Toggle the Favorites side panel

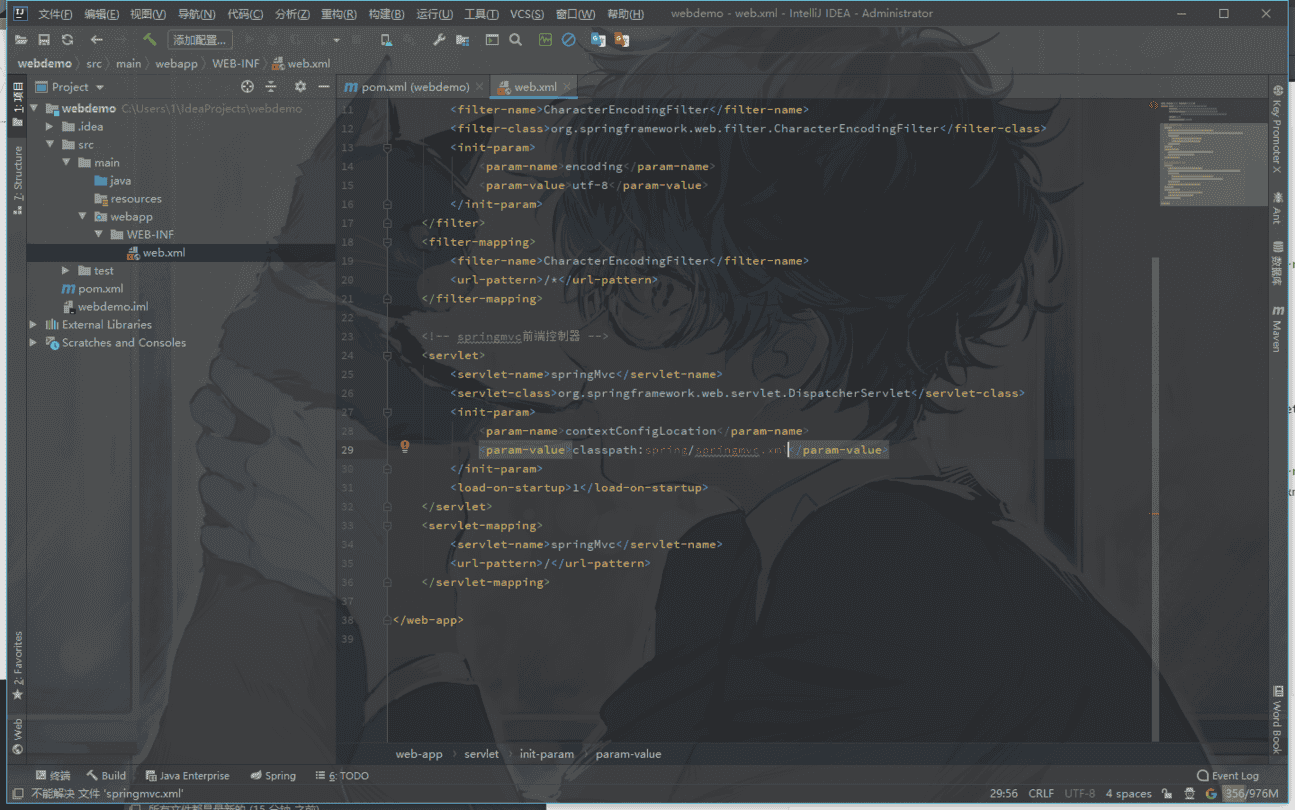click(17, 665)
